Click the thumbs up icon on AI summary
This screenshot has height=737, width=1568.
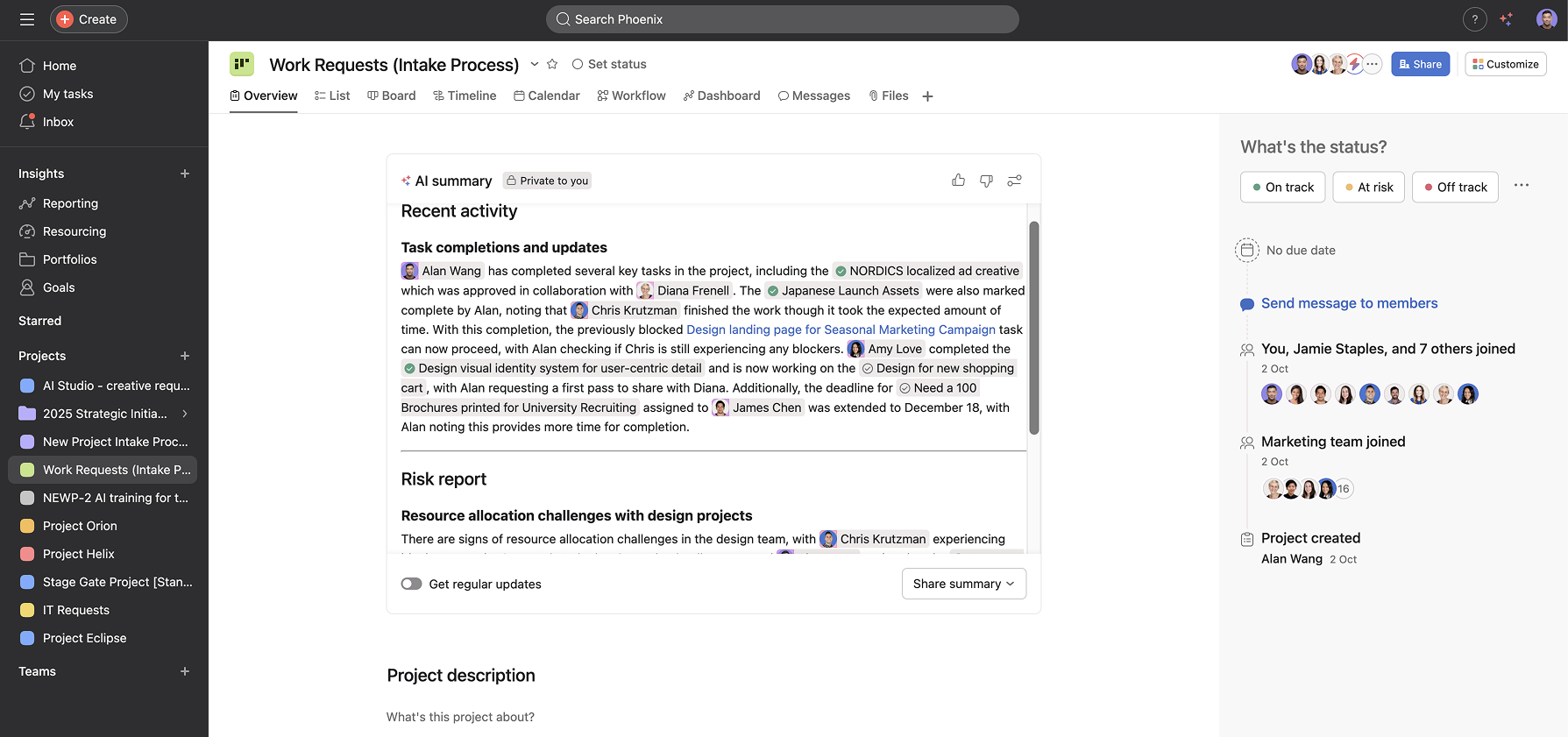point(958,181)
